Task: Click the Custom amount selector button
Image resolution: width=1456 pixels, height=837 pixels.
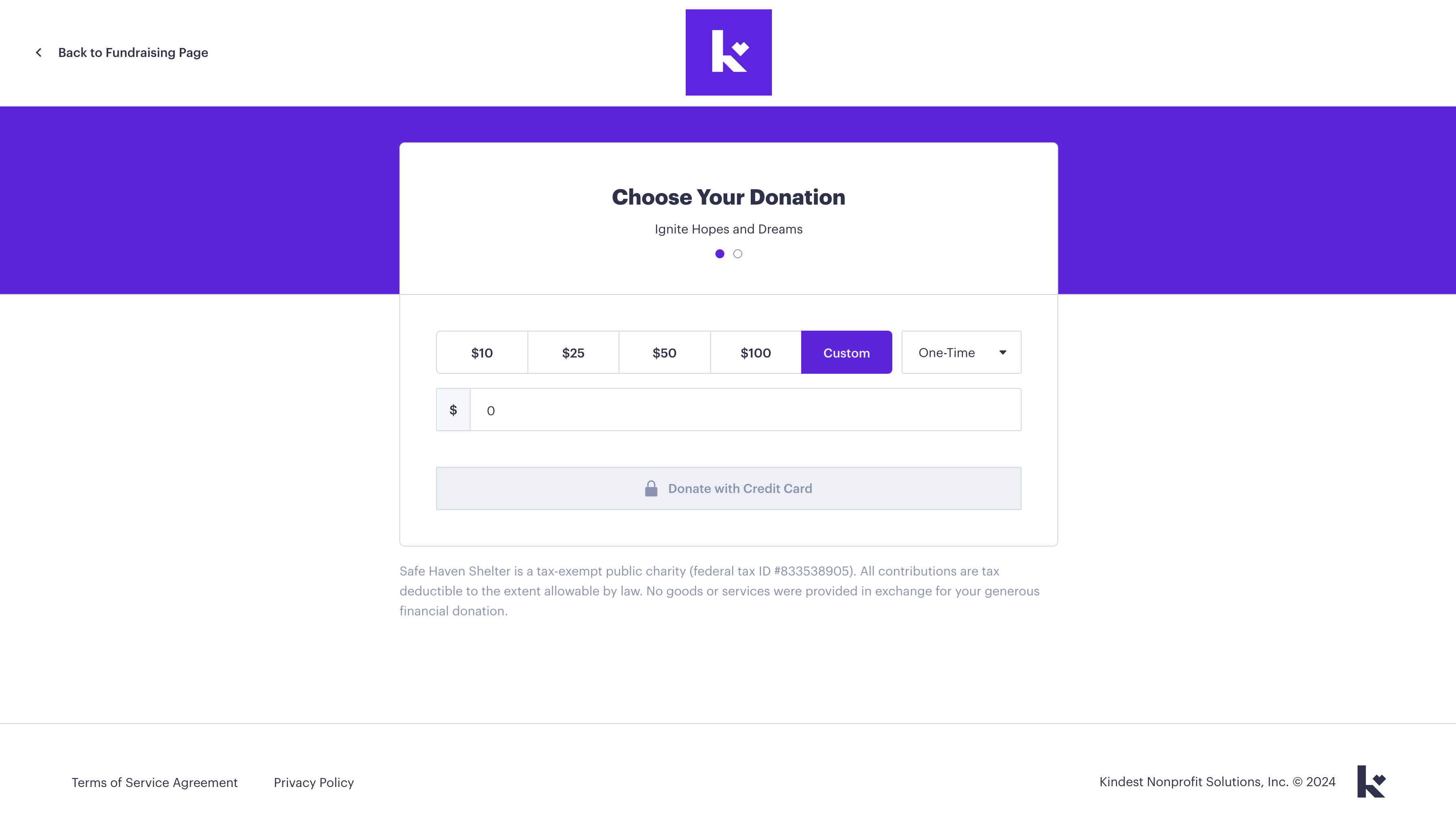Action: click(846, 352)
